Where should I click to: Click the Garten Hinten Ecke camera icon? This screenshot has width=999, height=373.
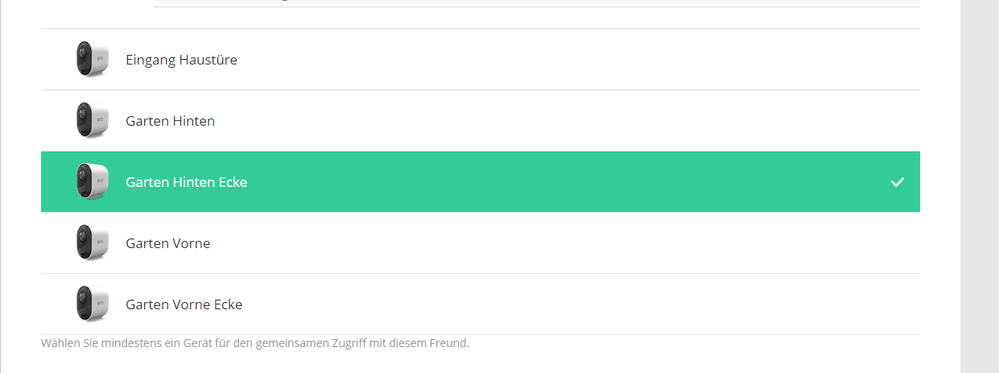(92, 182)
